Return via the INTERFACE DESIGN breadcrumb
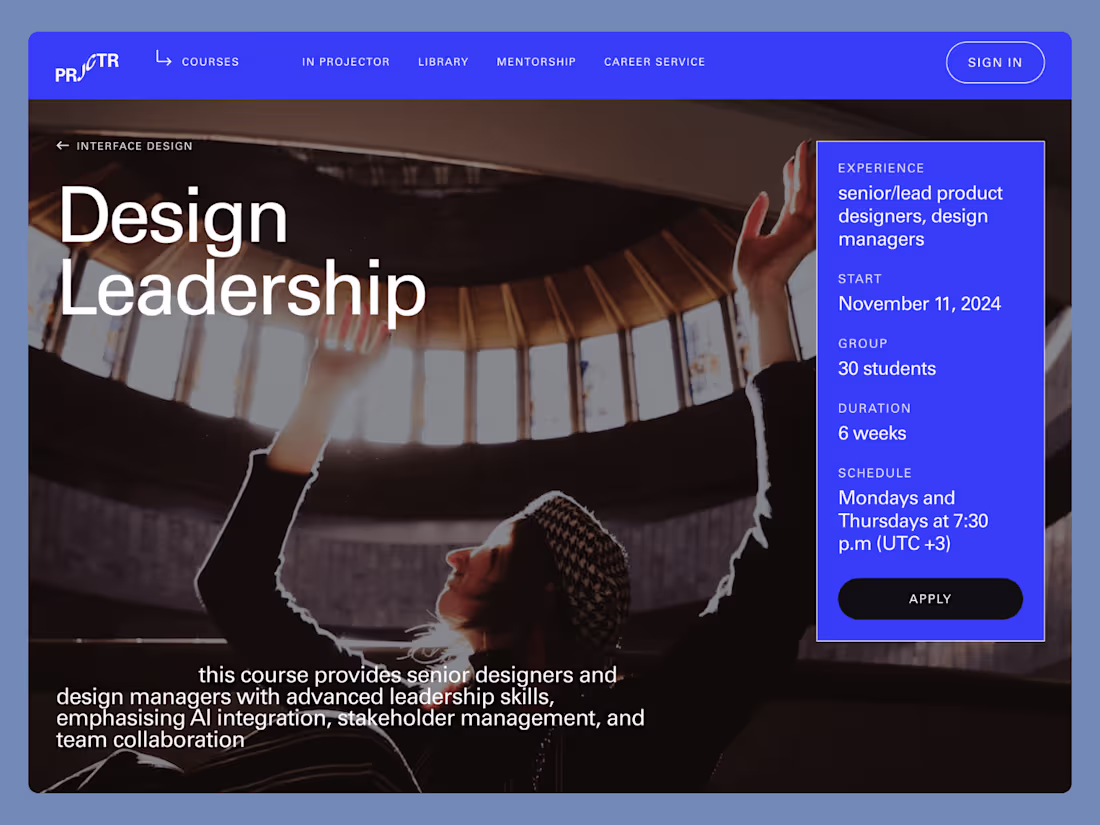 133,146
